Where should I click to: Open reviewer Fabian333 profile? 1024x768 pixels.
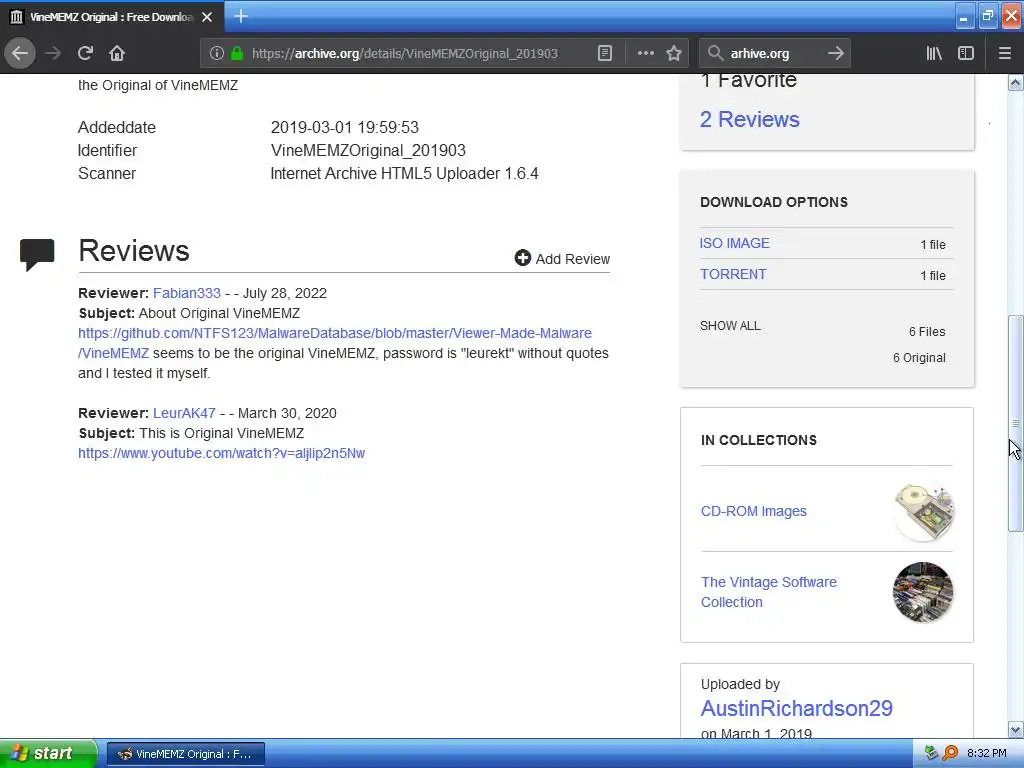(187, 293)
